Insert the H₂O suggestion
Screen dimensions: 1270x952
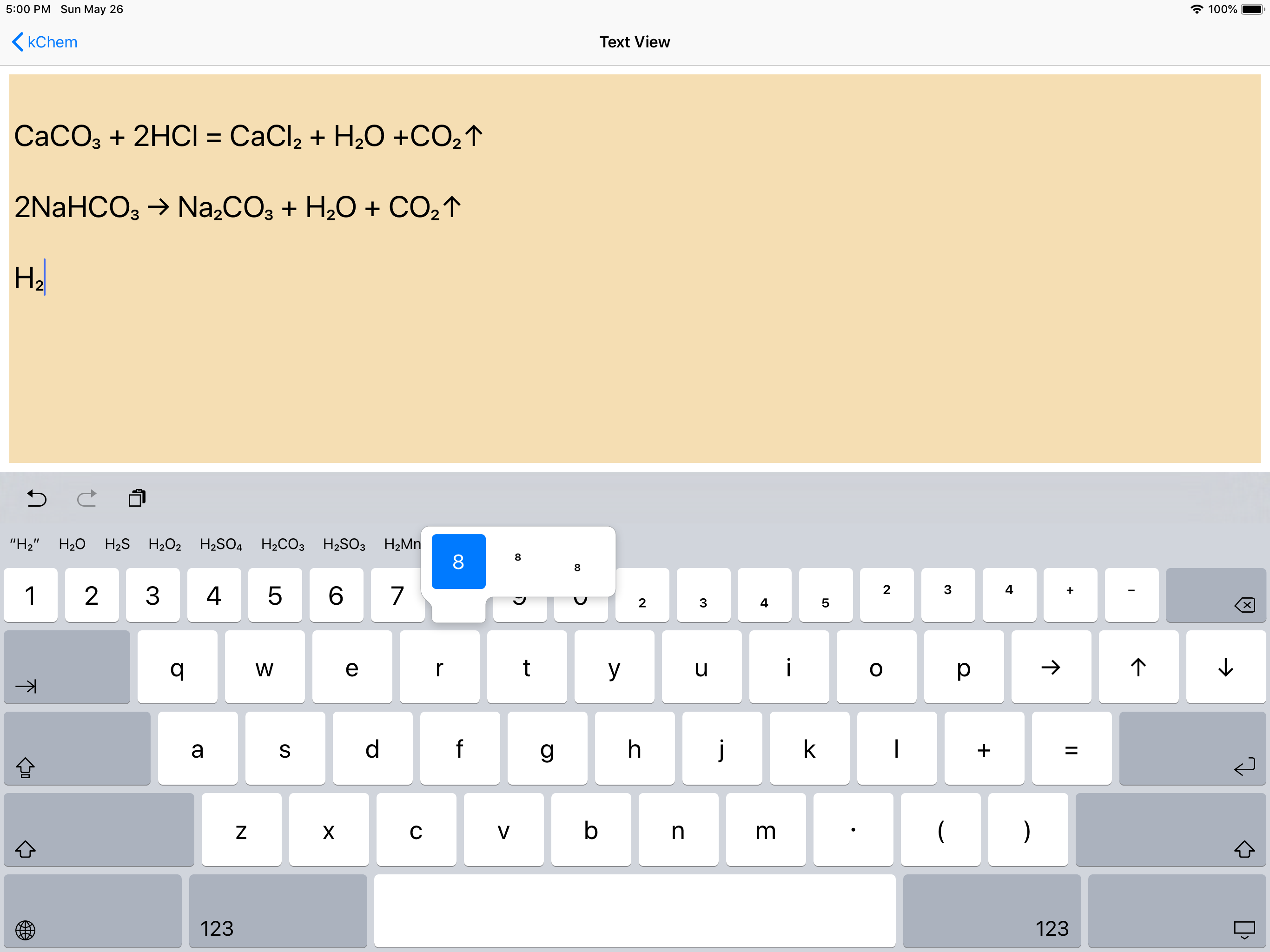(72, 544)
